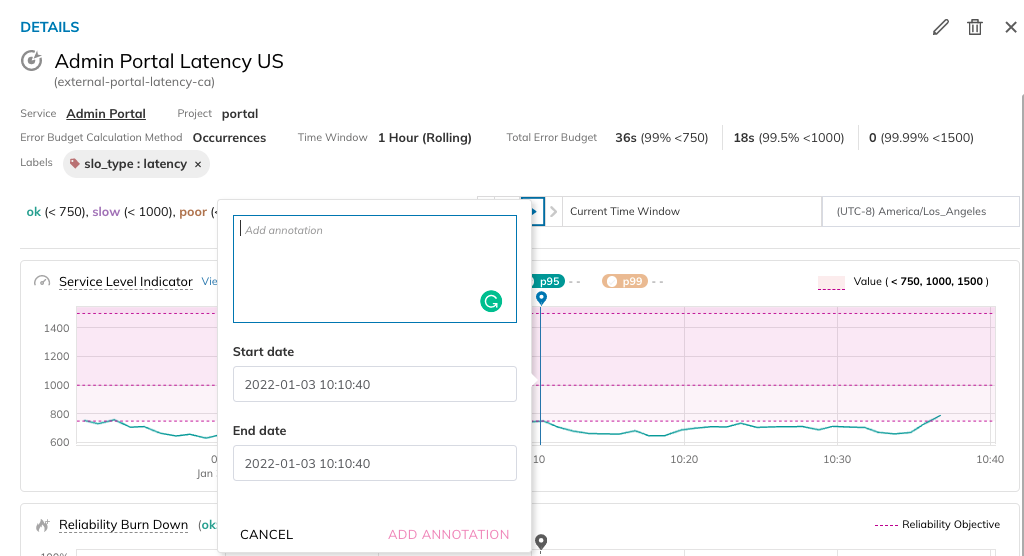Open the America/Los_Angeles timezone dropdown
The height and width of the screenshot is (556, 1024).
coord(920,212)
